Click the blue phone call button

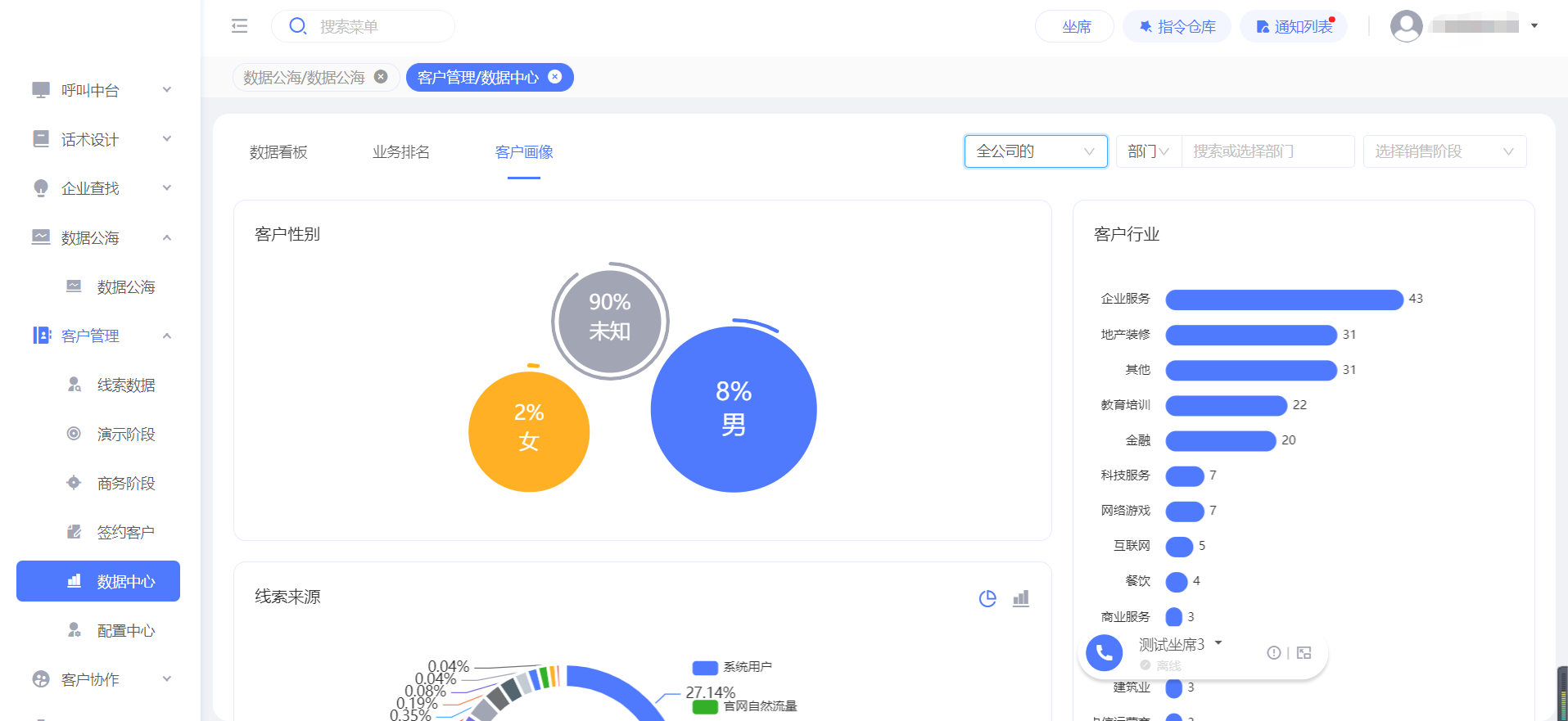[1104, 652]
